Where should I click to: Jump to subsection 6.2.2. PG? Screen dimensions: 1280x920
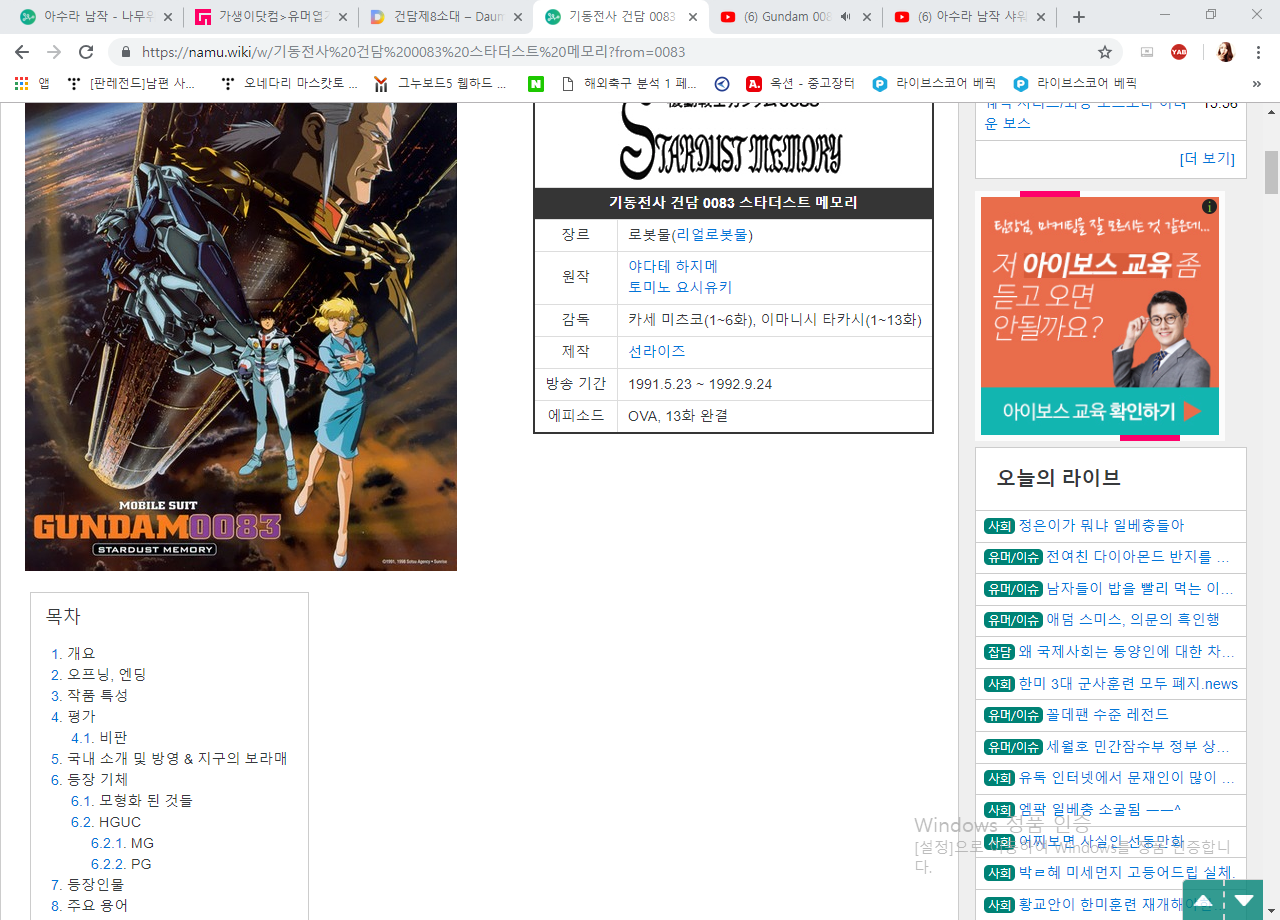[121, 864]
